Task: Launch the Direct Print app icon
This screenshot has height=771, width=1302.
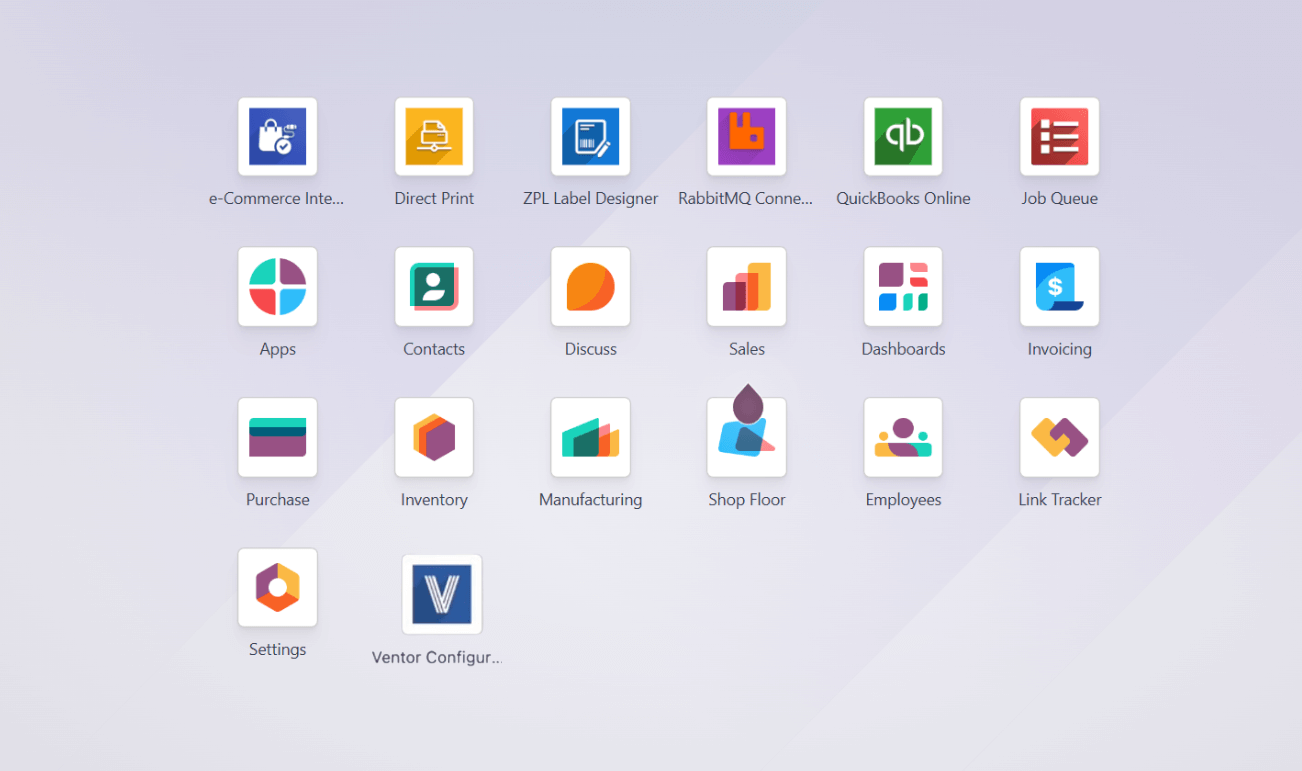Action: pyautogui.click(x=434, y=136)
